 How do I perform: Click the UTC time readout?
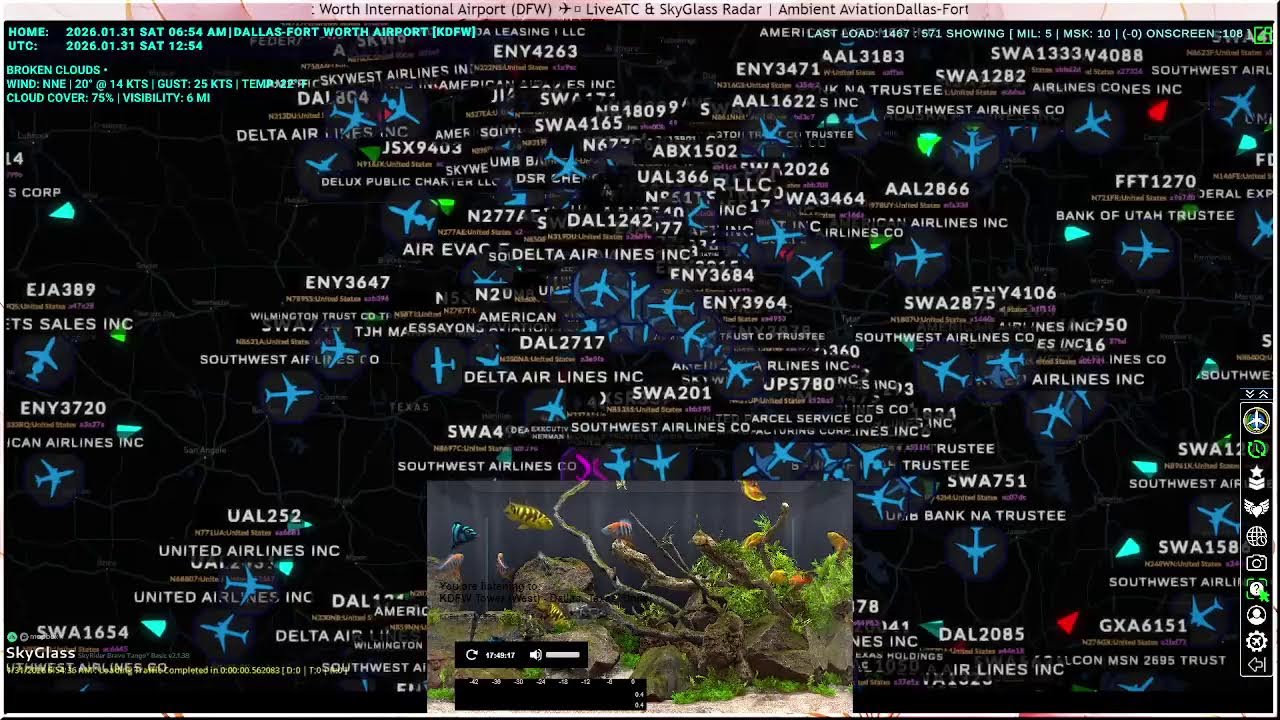point(105,46)
